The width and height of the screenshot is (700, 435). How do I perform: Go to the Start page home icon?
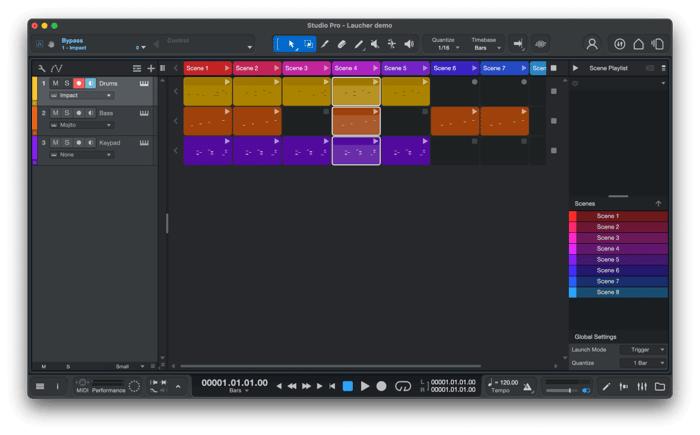click(x=639, y=44)
